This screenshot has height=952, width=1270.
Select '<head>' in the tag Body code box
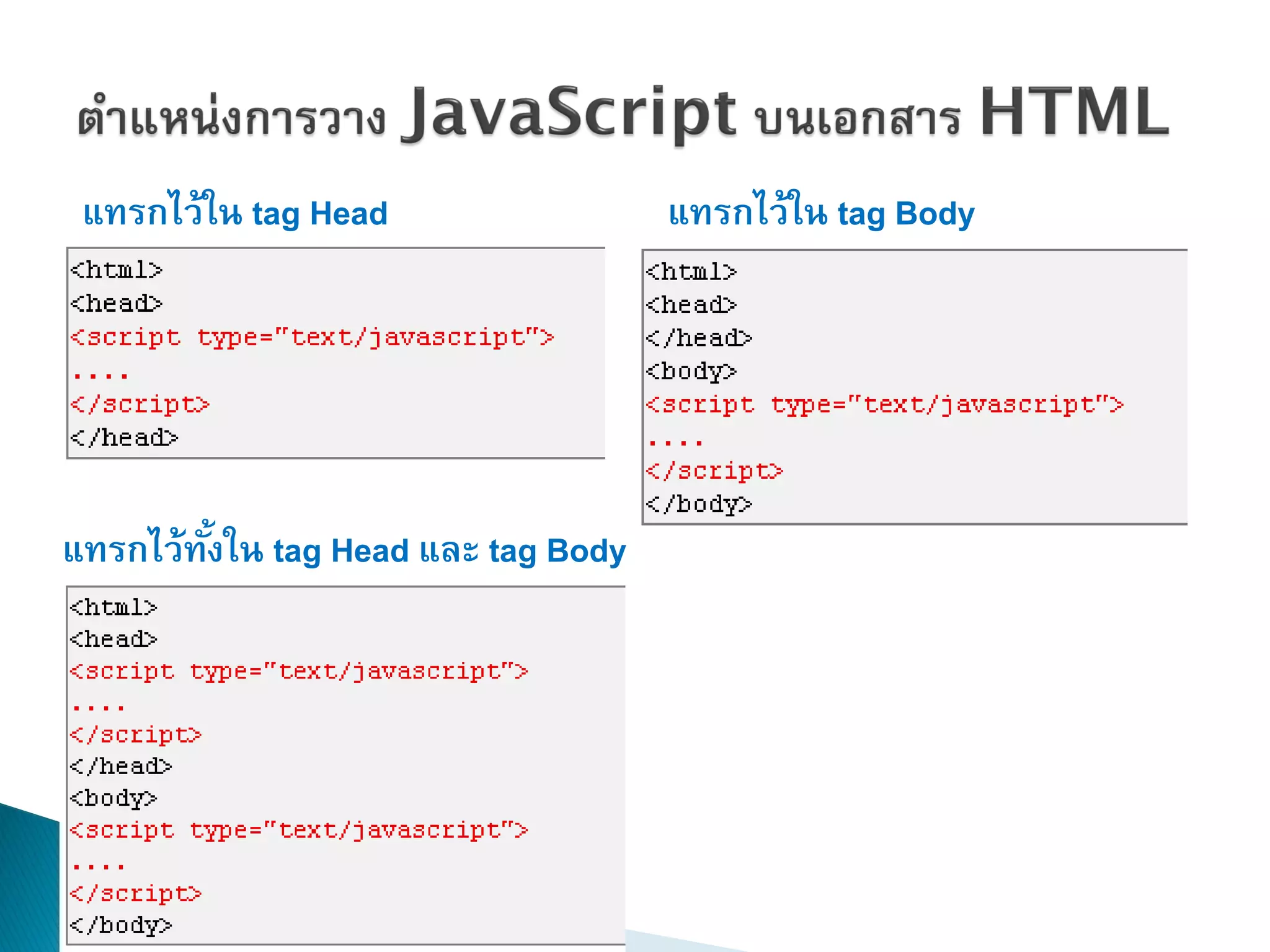pyautogui.click(x=691, y=305)
